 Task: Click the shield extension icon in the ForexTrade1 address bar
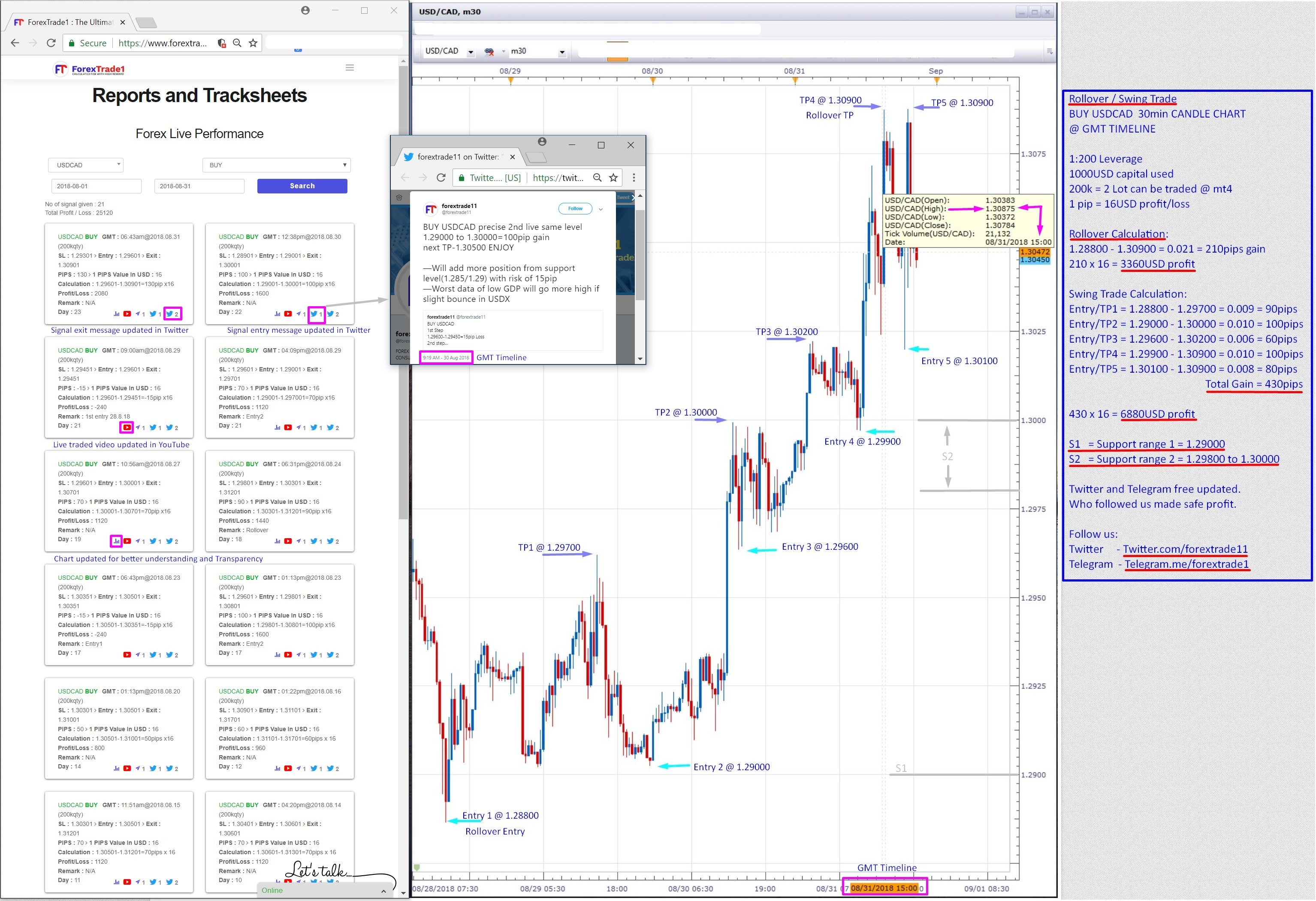coord(222,43)
